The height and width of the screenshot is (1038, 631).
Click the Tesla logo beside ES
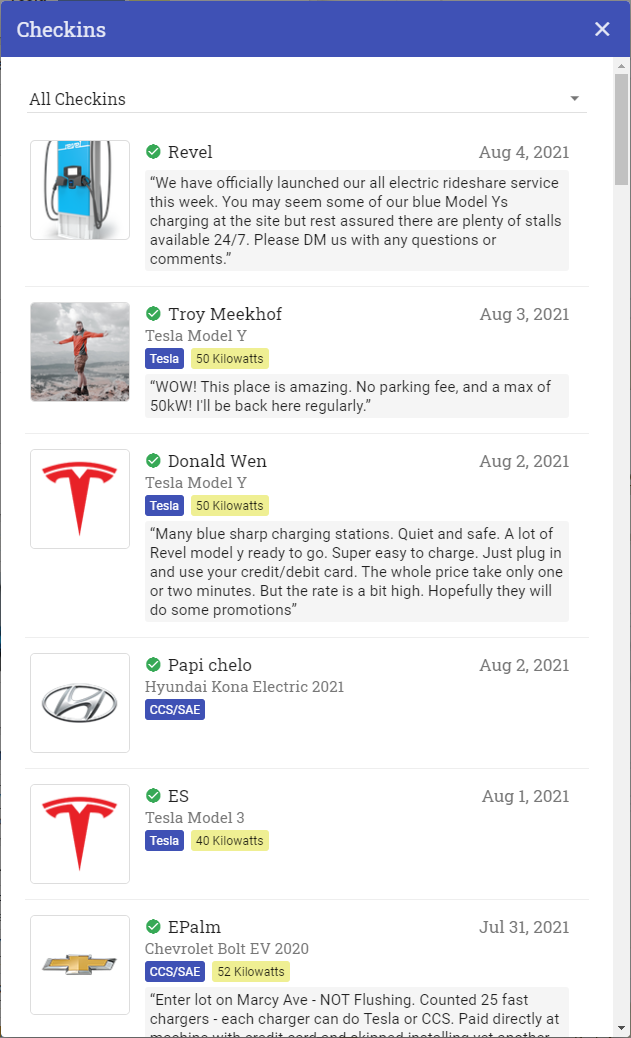pyautogui.click(x=80, y=834)
